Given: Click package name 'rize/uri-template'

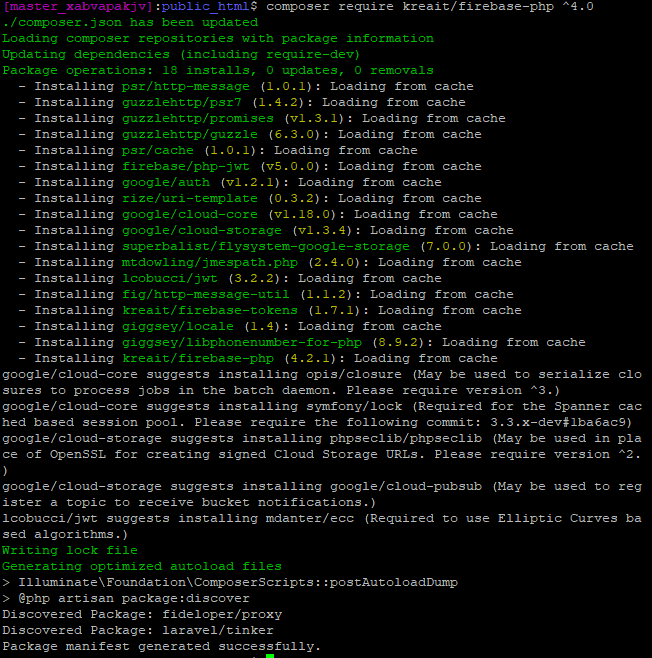Looking at the screenshot, I should (x=190, y=198).
